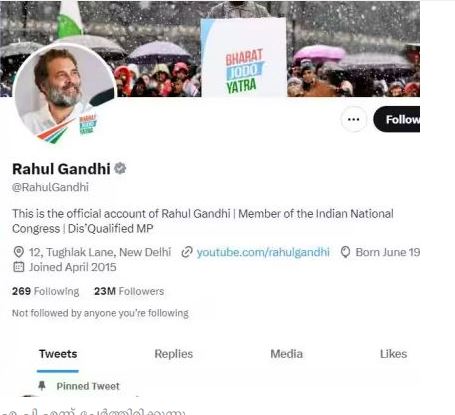Switch to the Replies tab
This screenshot has width=455, height=415.
click(174, 354)
